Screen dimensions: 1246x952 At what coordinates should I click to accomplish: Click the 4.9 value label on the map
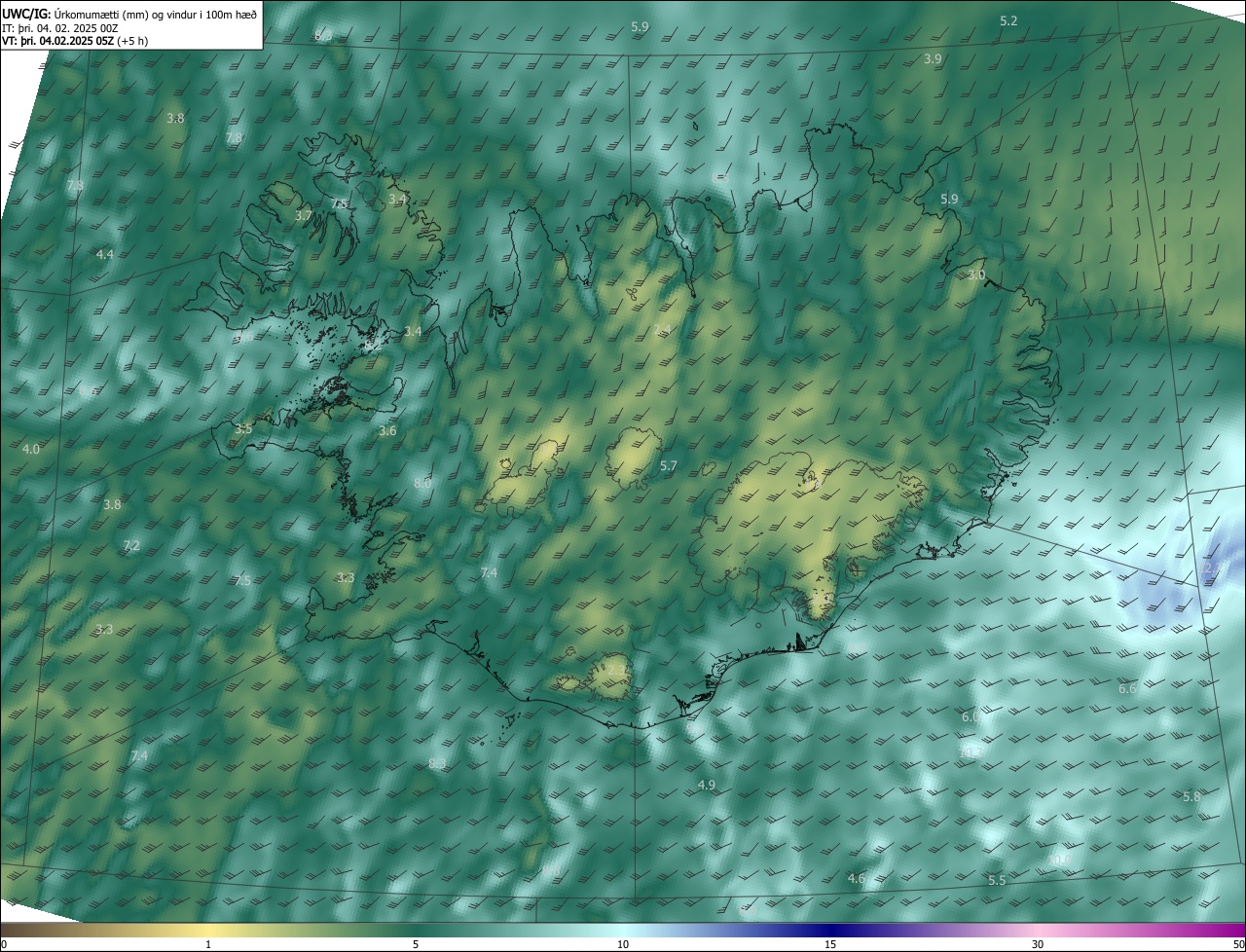707,785
